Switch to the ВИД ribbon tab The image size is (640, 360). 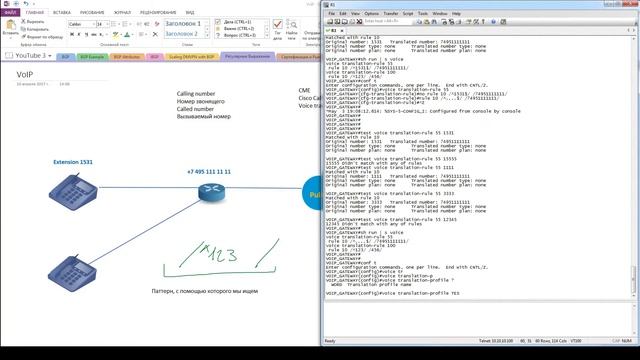pyautogui.click(x=190, y=13)
